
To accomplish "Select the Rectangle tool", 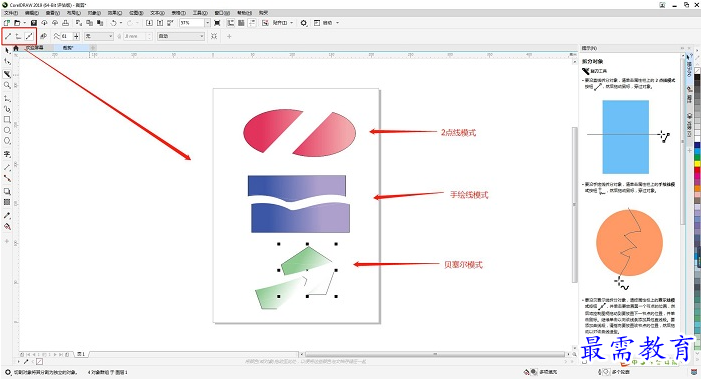I will [x=7, y=120].
